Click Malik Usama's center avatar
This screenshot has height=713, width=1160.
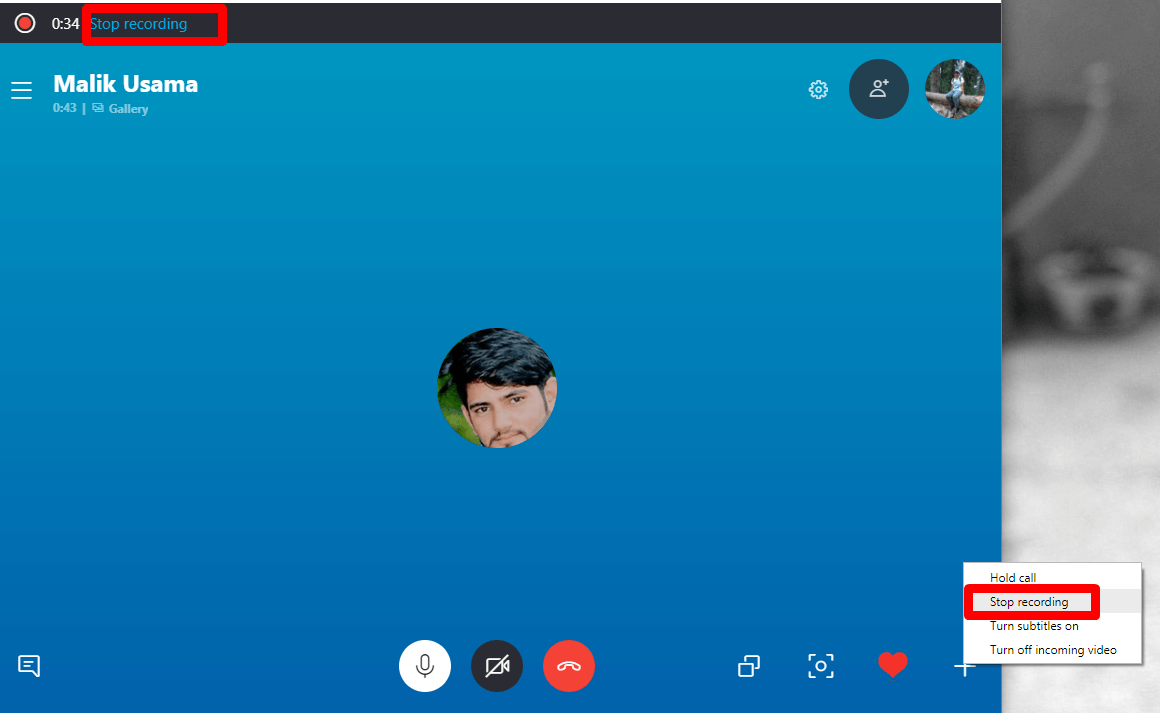point(497,388)
